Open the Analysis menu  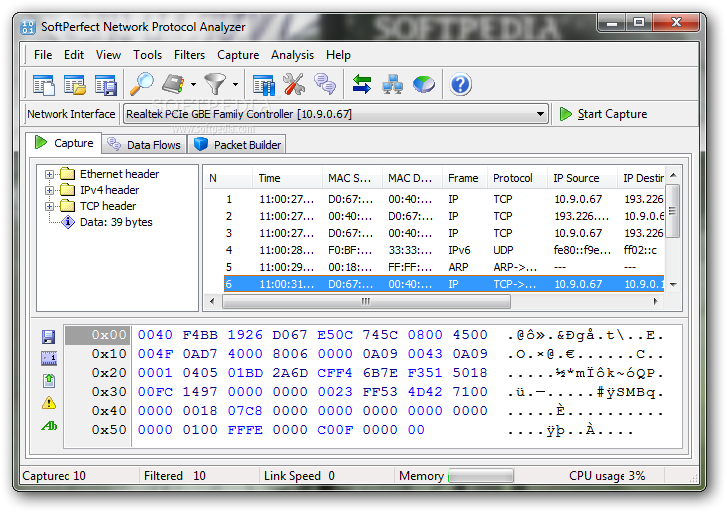point(292,55)
